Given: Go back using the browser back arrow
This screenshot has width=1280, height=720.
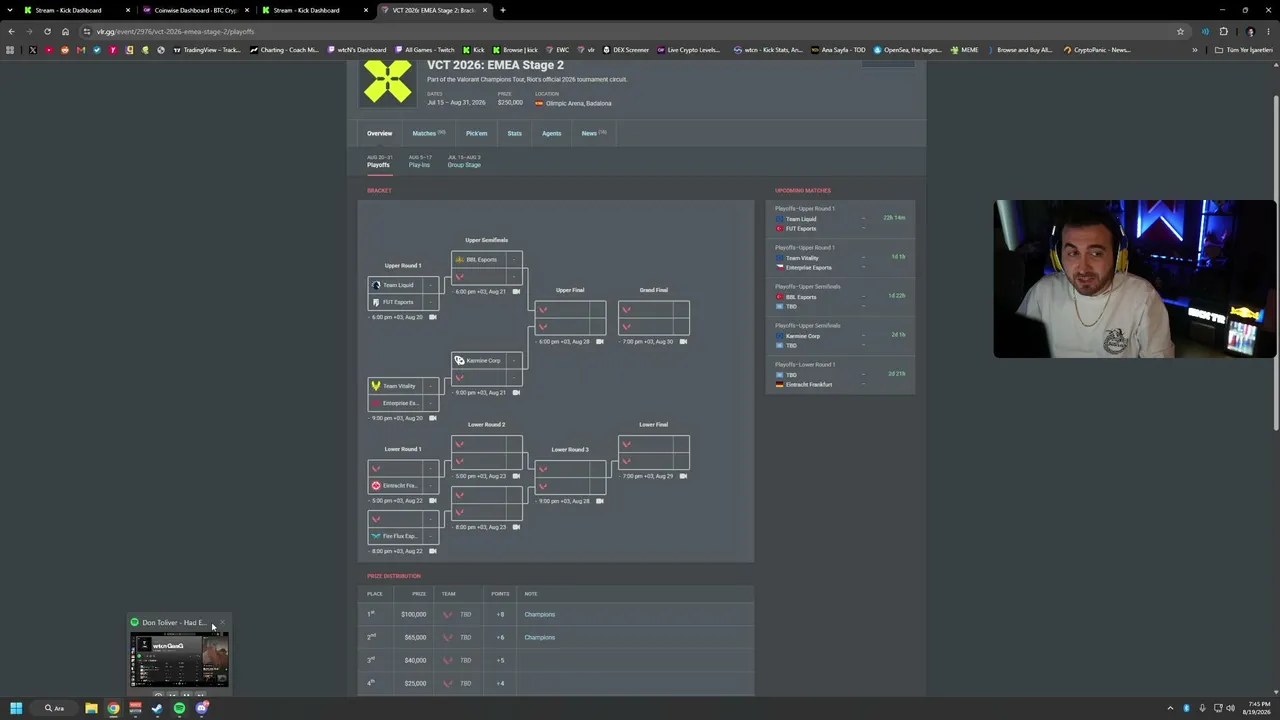Looking at the screenshot, I should click(x=11, y=31).
